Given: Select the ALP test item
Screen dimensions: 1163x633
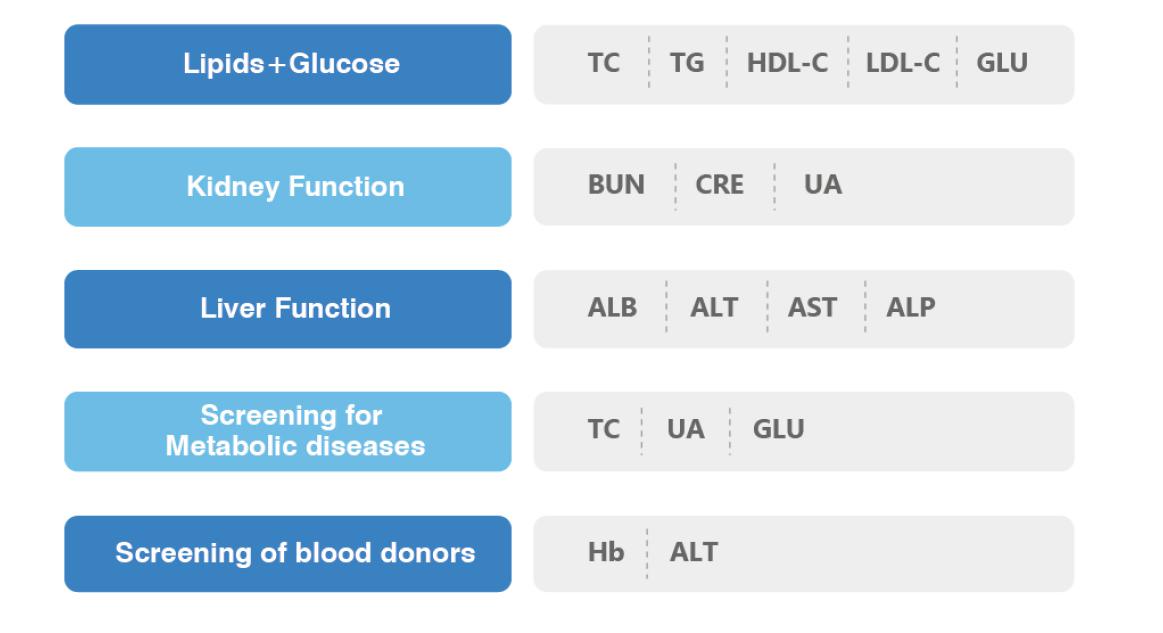Looking at the screenshot, I should (910, 308).
